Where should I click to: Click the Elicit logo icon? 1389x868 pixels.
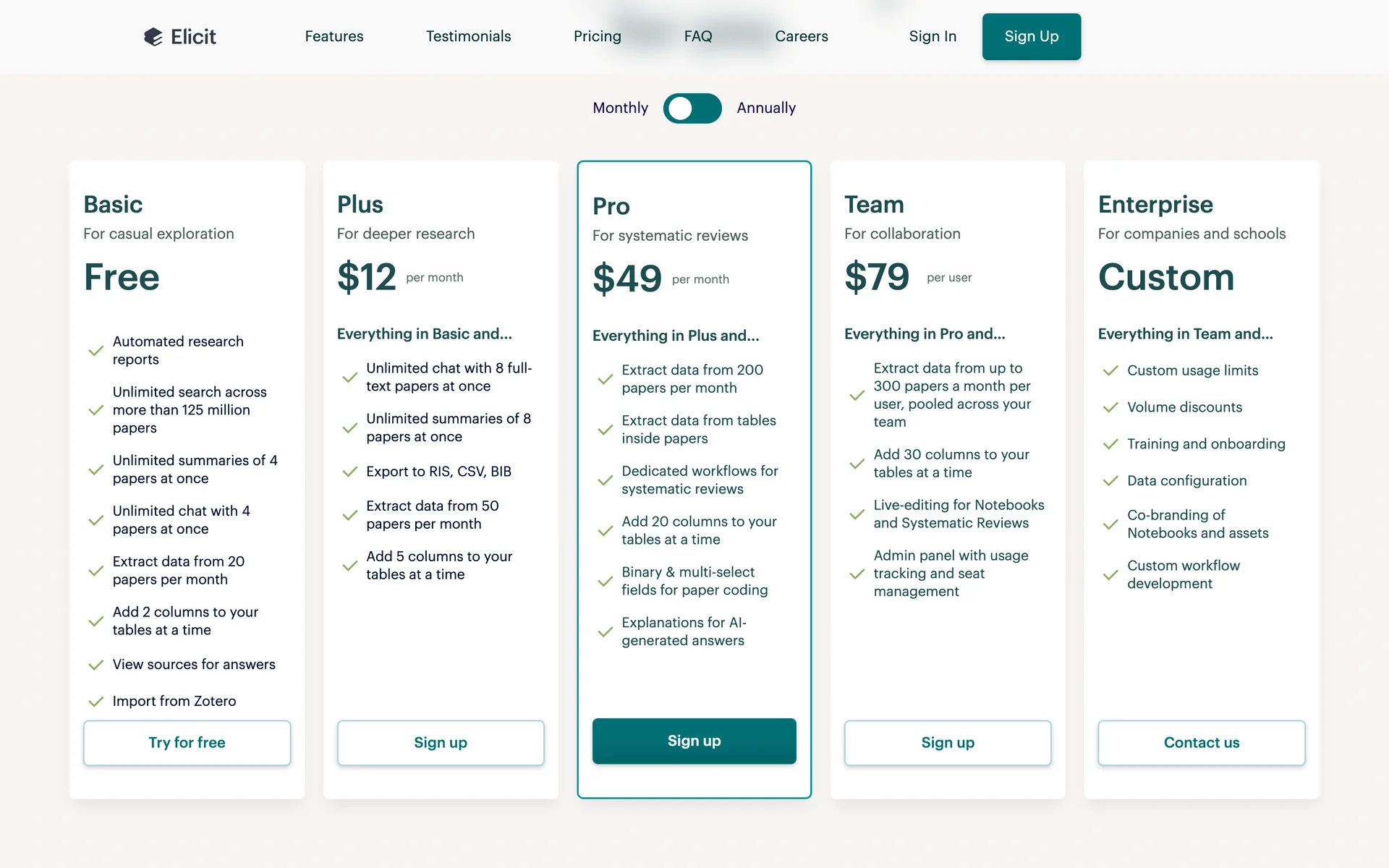click(x=153, y=37)
